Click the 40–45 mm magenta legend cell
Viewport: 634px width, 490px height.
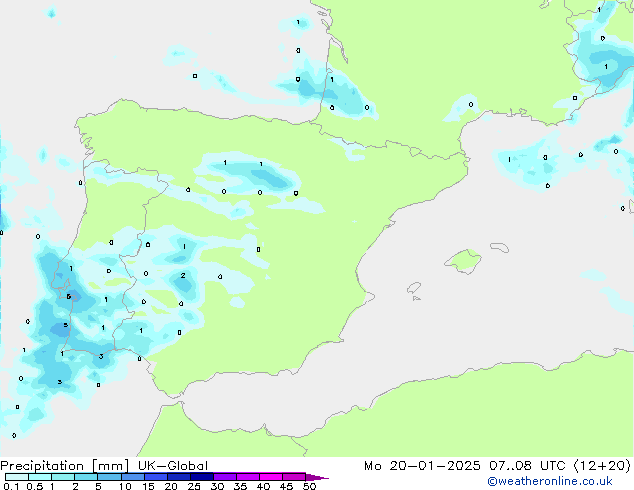(x=271, y=477)
